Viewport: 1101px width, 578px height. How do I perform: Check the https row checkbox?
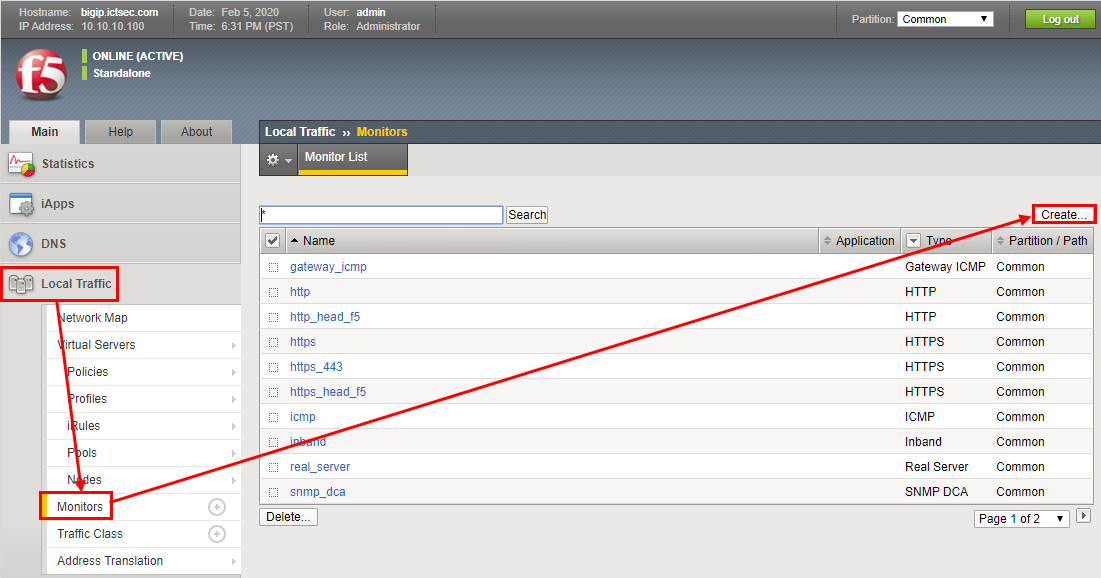coord(274,343)
